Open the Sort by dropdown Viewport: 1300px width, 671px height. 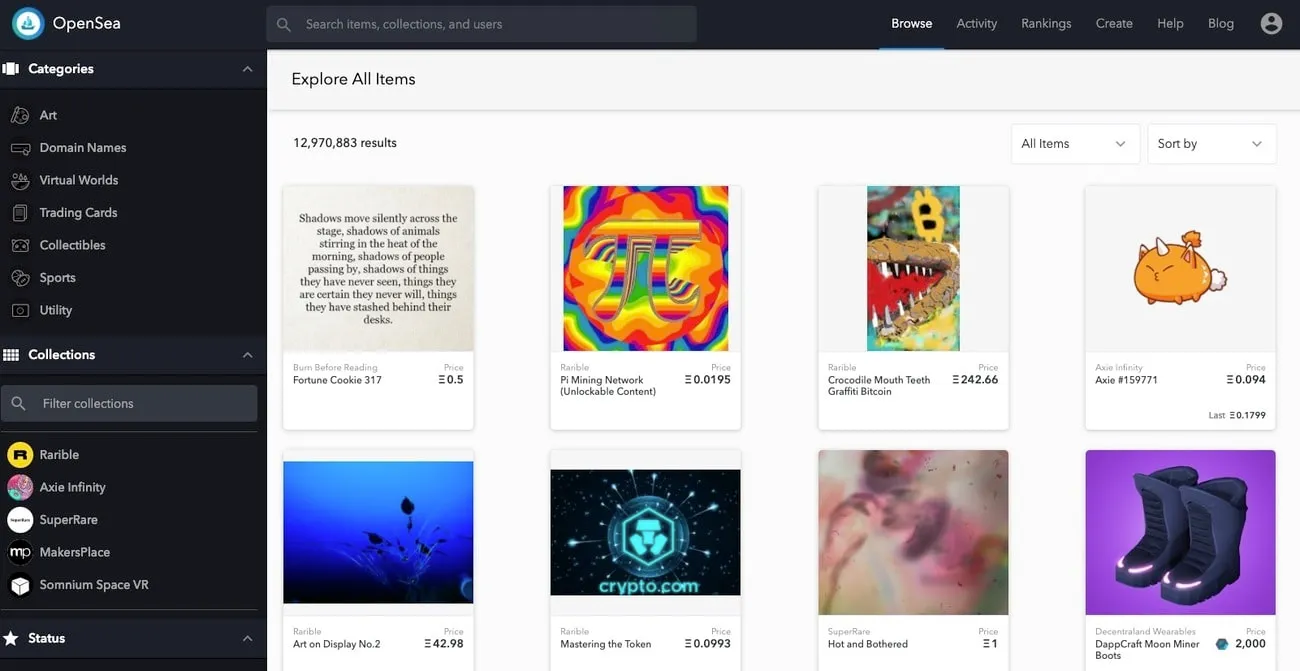coord(1212,144)
